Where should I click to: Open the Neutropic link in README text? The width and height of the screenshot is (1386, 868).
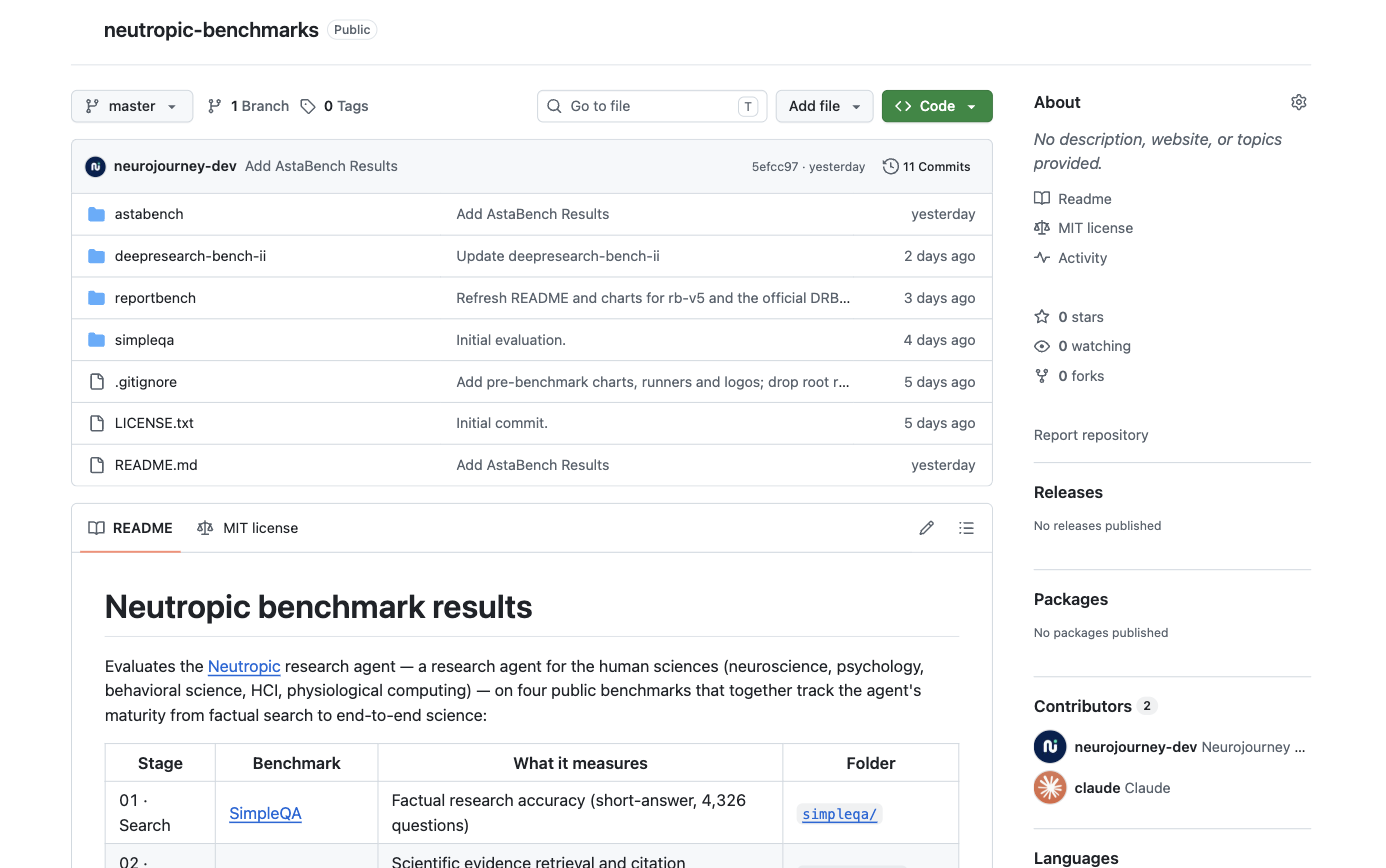(244, 666)
